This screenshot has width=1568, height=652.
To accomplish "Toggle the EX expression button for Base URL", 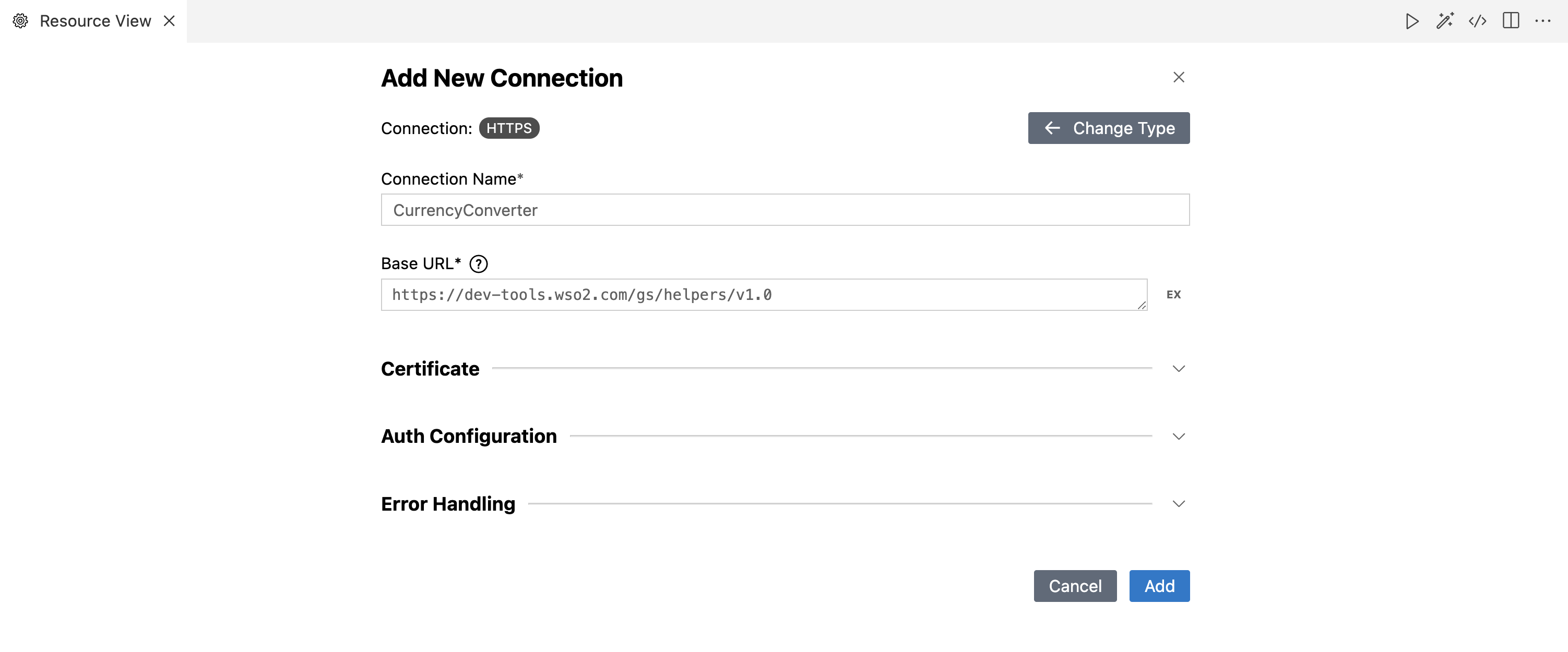I will pyautogui.click(x=1173, y=295).
